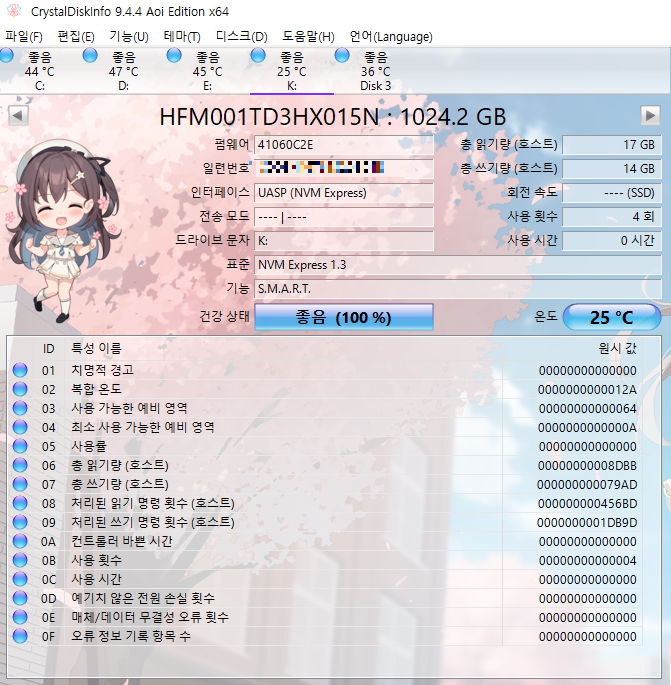Select raw value 0000000000064
671x685 pixels.
pyautogui.click(x=588, y=408)
